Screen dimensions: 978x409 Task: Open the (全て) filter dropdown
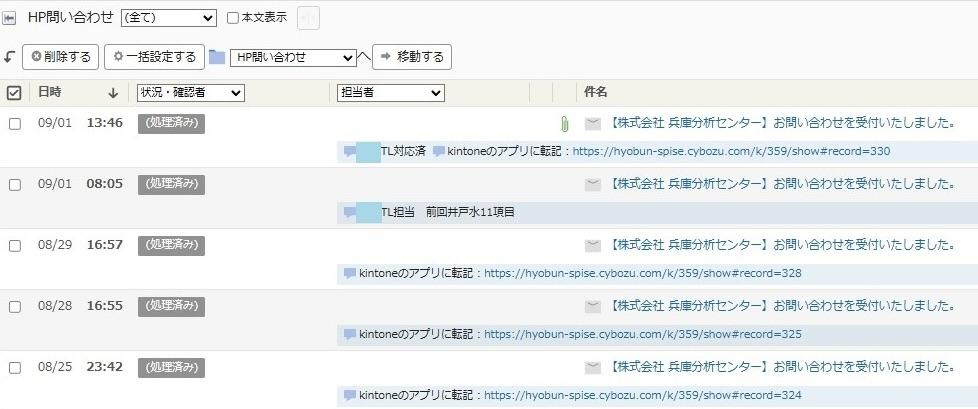(168, 18)
